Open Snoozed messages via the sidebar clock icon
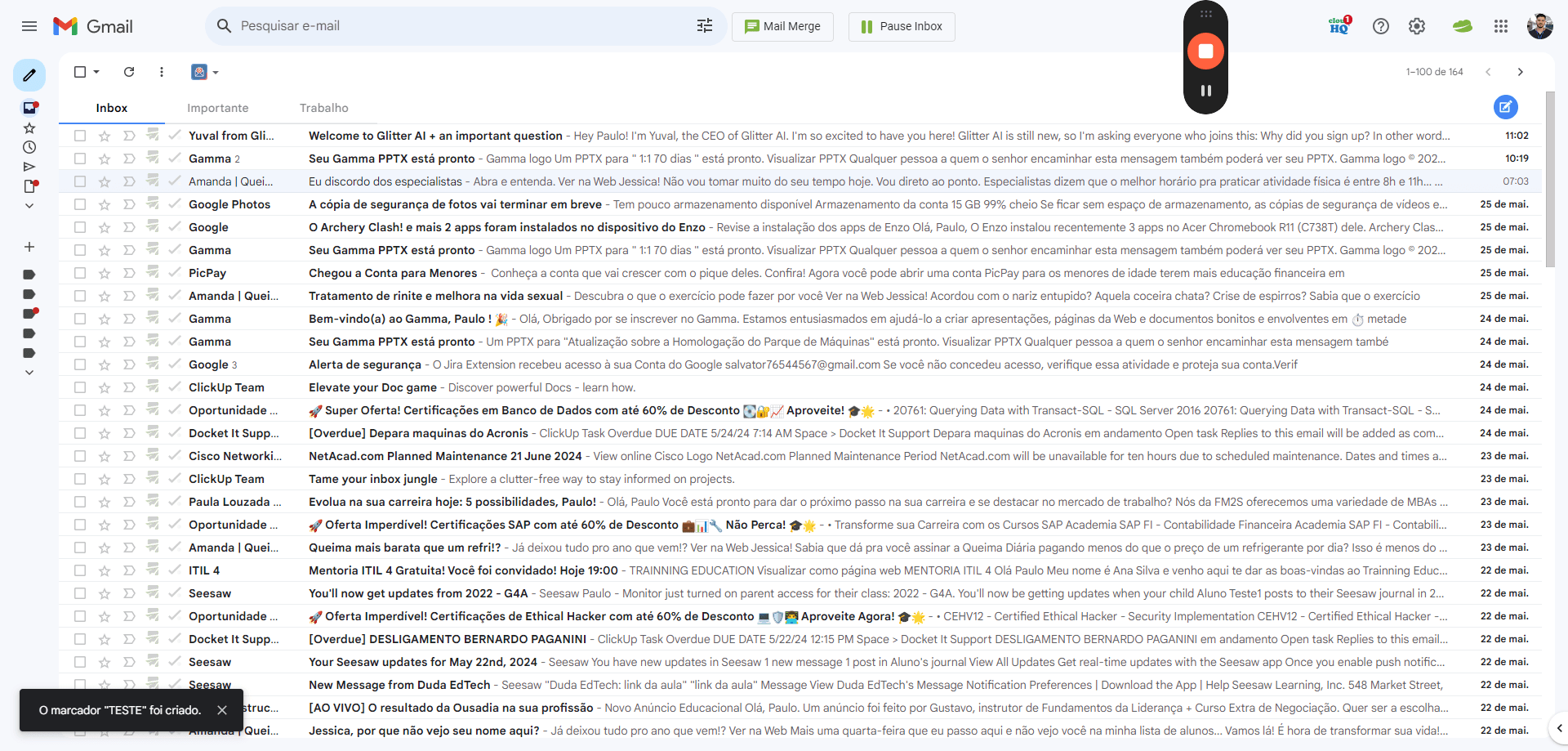 [29, 147]
